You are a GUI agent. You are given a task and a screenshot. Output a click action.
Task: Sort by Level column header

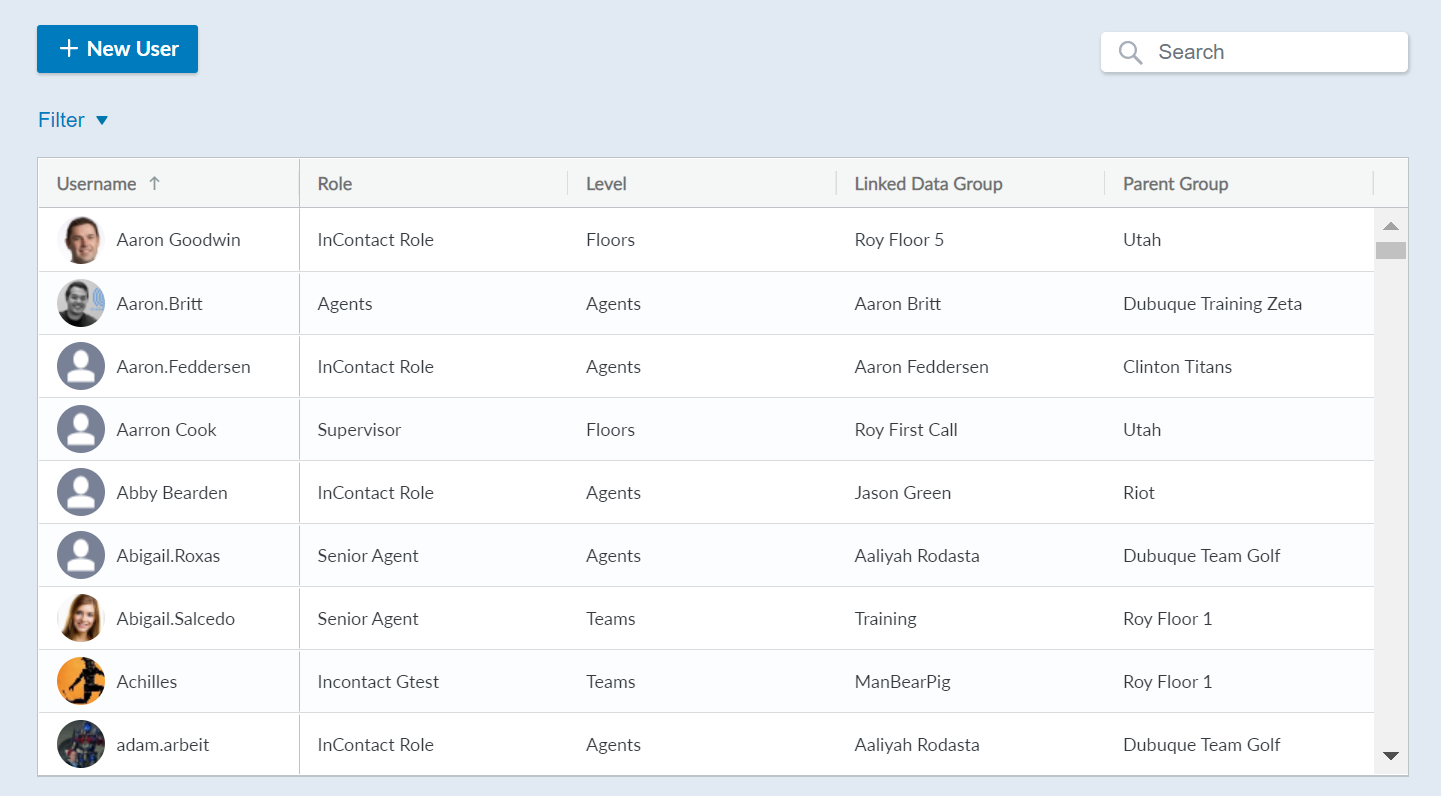(606, 184)
